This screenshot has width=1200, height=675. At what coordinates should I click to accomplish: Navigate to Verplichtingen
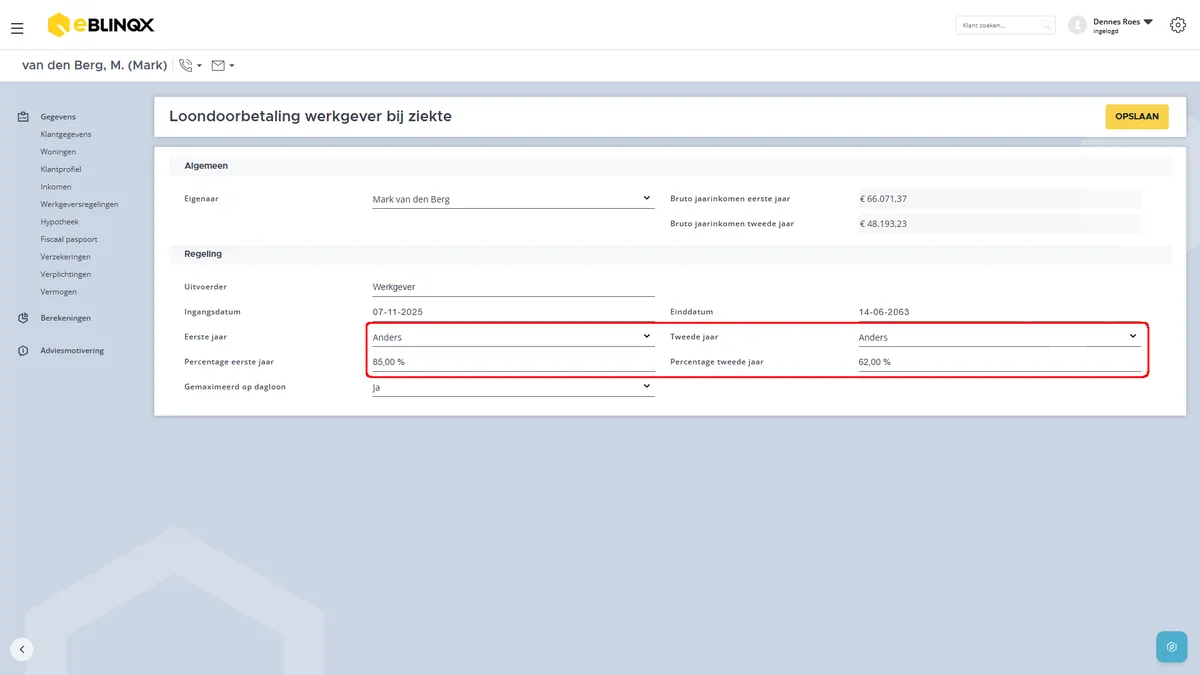(x=65, y=274)
